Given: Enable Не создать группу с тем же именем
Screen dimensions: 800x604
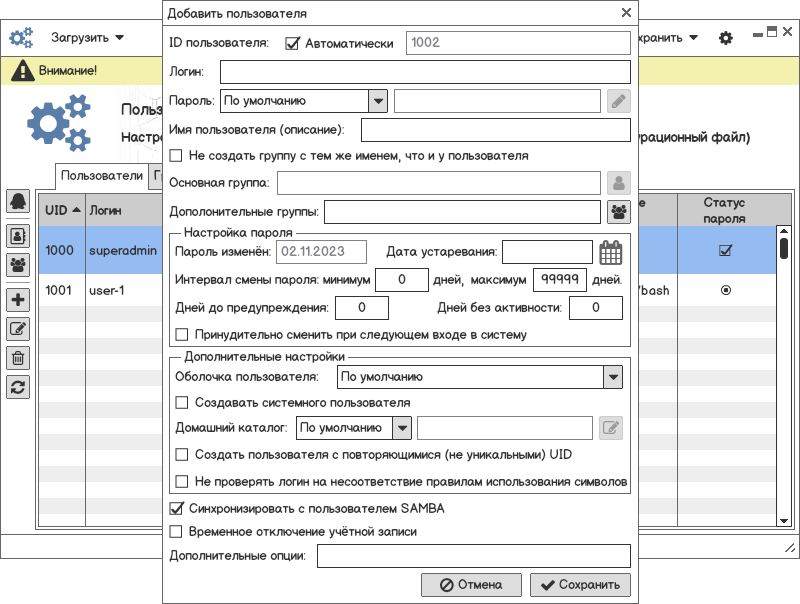Looking at the screenshot, I should (176, 156).
